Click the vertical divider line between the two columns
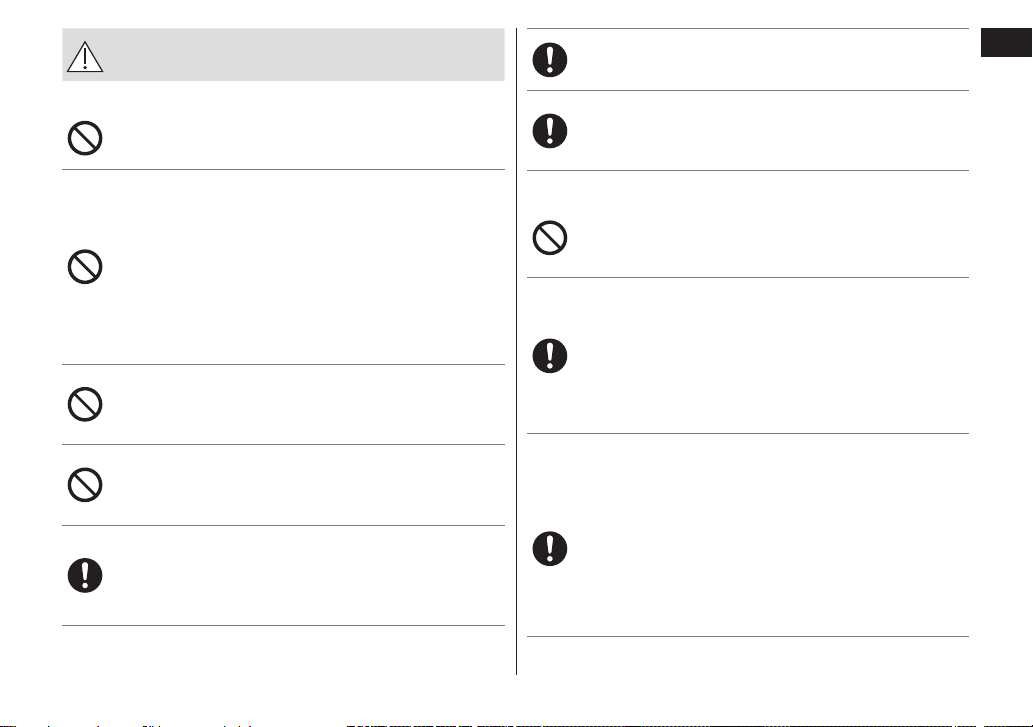Image resolution: width=1033 pixels, height=727 pixels. pos(516,351)
